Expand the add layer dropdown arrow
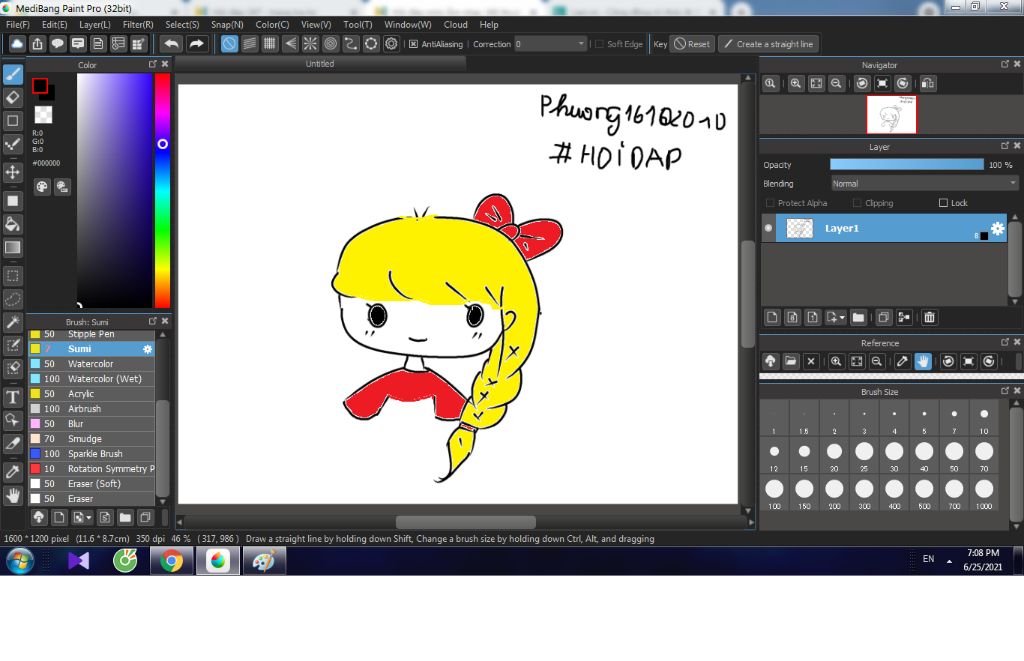 842,317
